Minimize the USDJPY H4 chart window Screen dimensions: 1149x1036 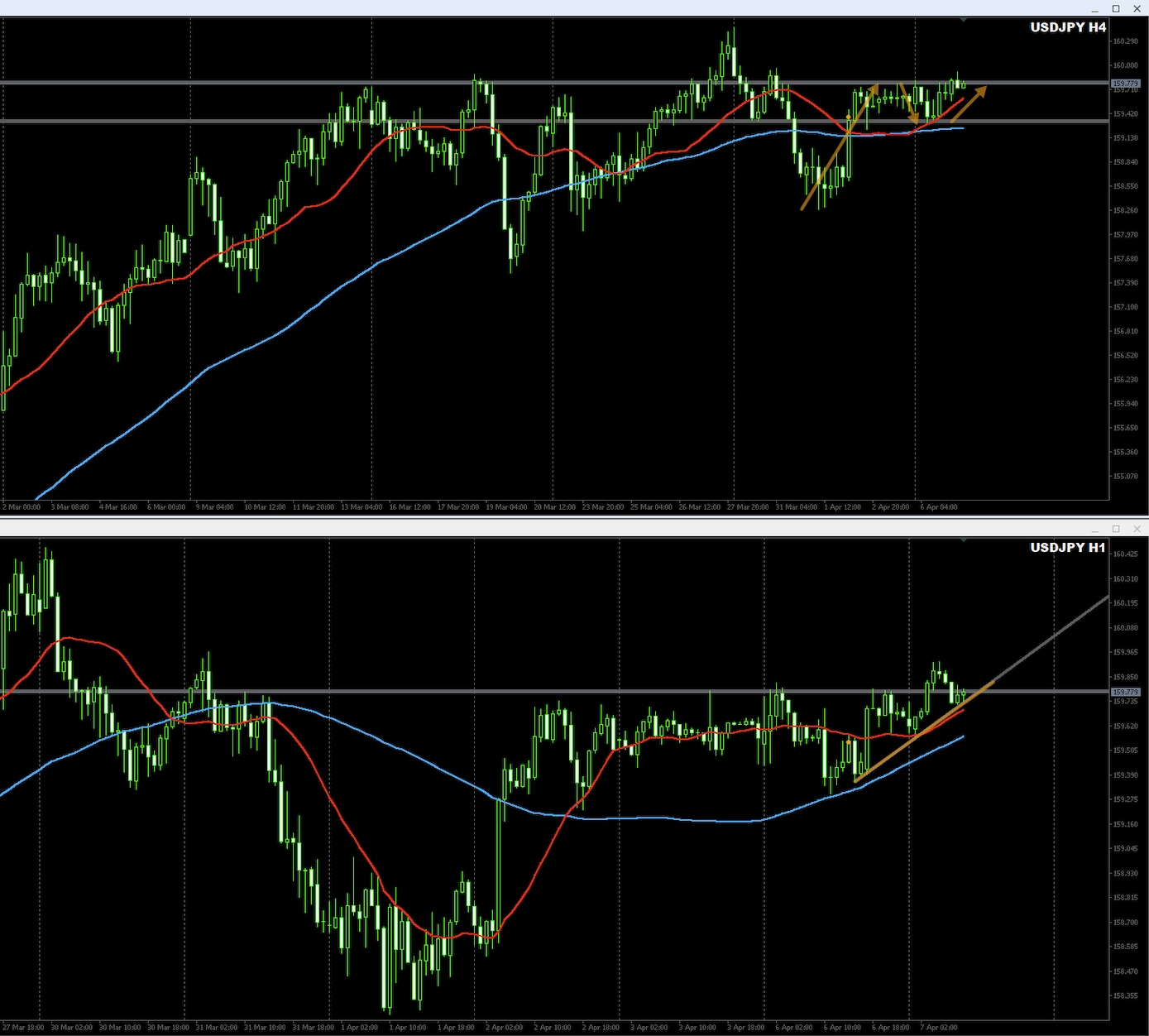pyautogui.click(x=1094, y=9)
